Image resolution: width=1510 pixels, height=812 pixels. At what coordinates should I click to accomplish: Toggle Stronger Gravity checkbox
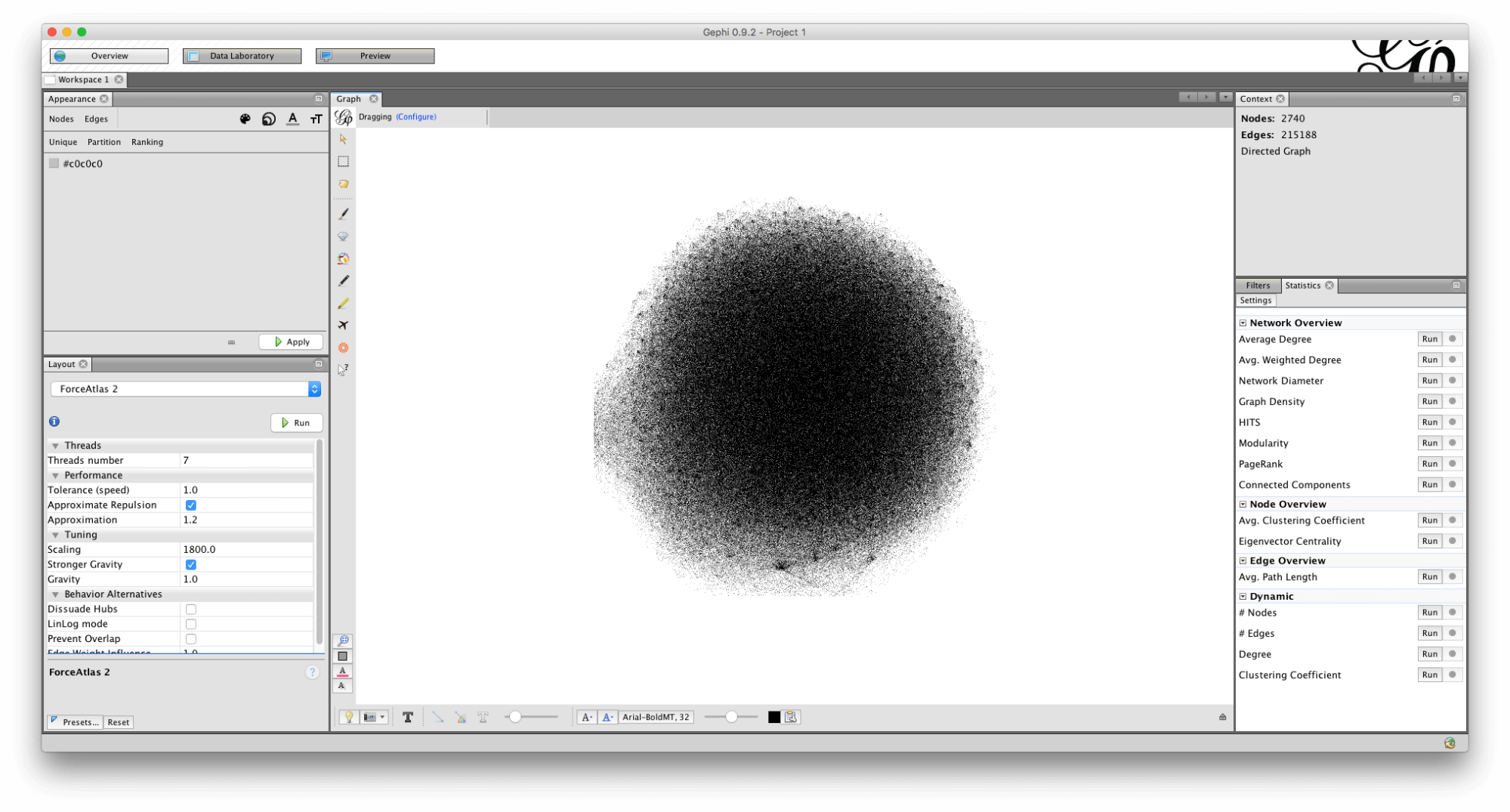(x=191, y=565)
